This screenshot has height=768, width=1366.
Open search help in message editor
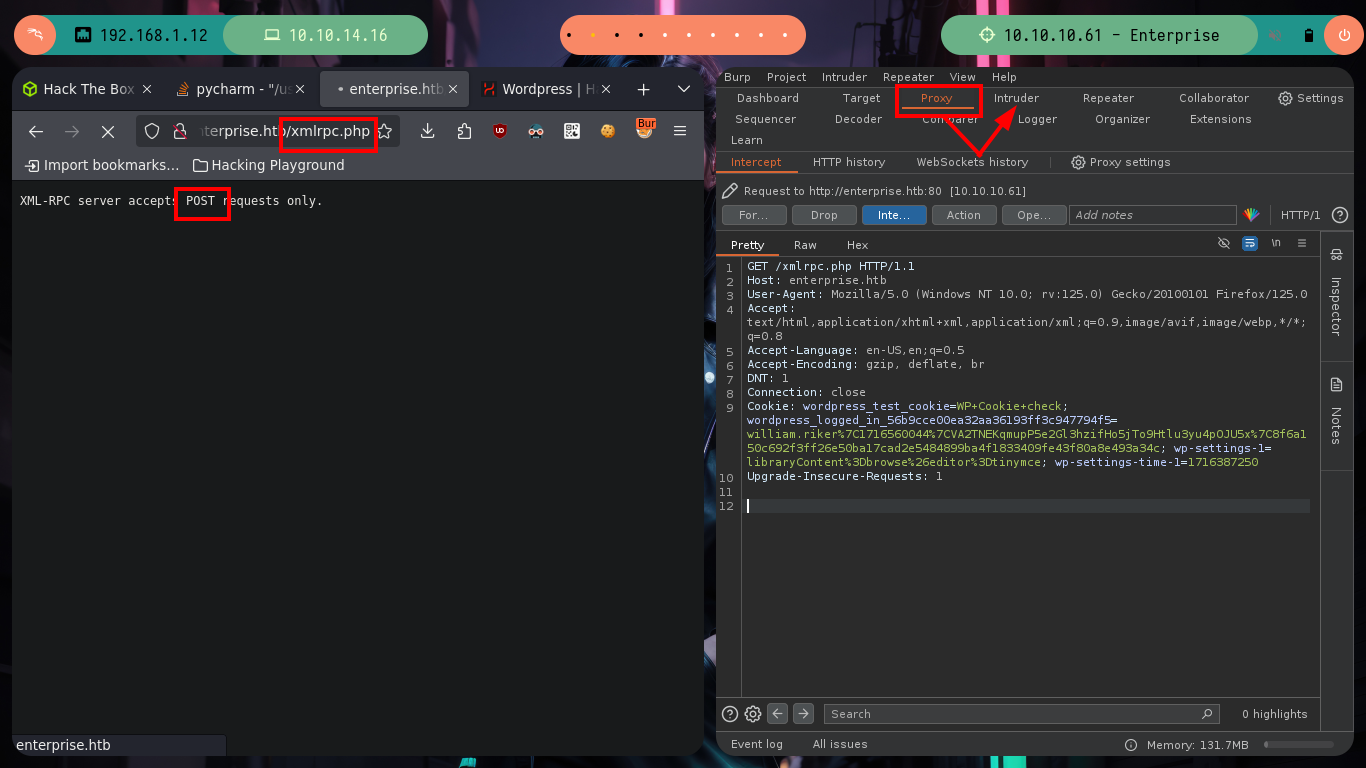(x=730, y=714)
